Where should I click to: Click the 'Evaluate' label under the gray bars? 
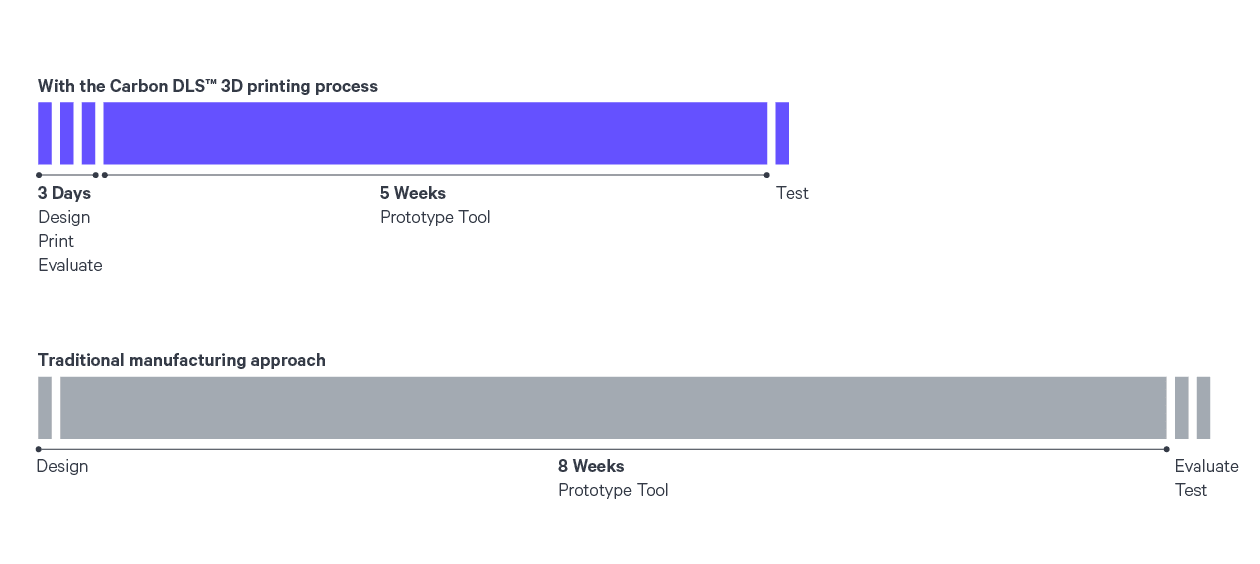point(1206,466)
